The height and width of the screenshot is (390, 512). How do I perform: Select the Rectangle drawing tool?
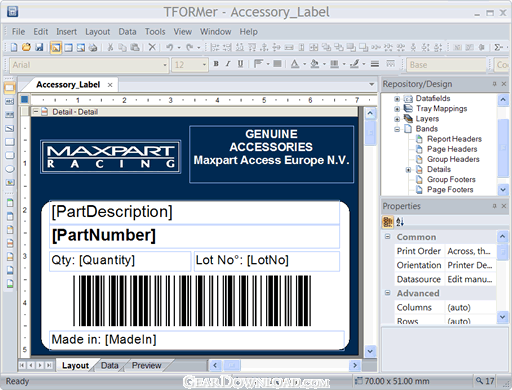[x=9, y=142]
